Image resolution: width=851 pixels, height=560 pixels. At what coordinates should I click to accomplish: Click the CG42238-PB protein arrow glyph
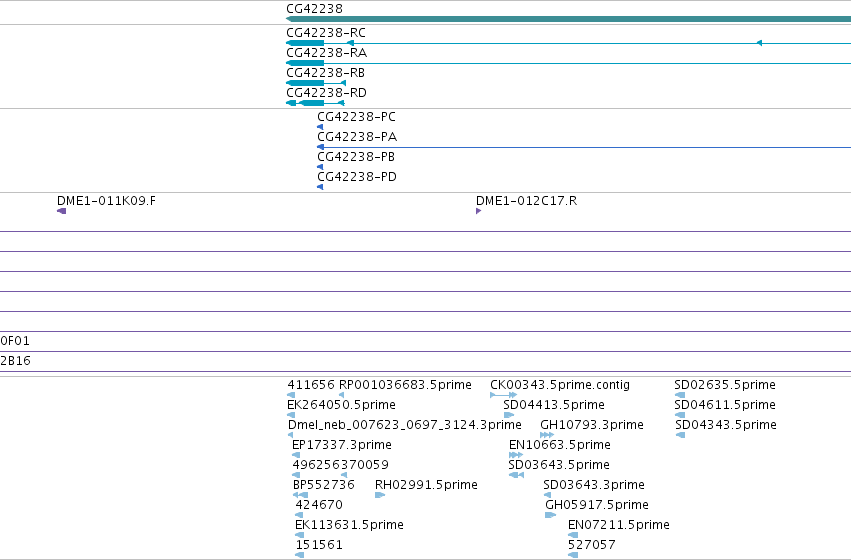click(x=320, y=167)
